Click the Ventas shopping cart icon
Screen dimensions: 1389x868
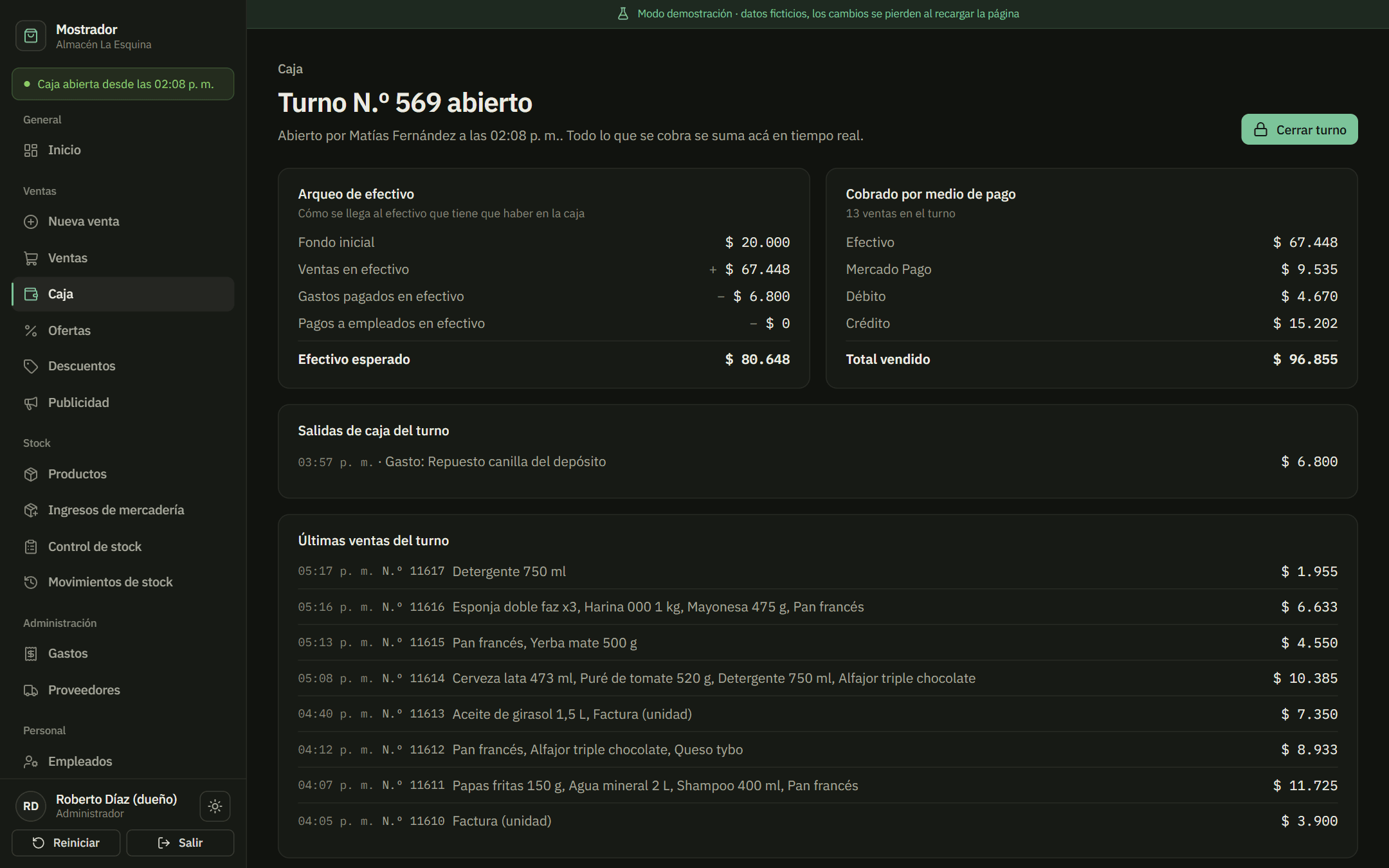(x=31, y=258)
